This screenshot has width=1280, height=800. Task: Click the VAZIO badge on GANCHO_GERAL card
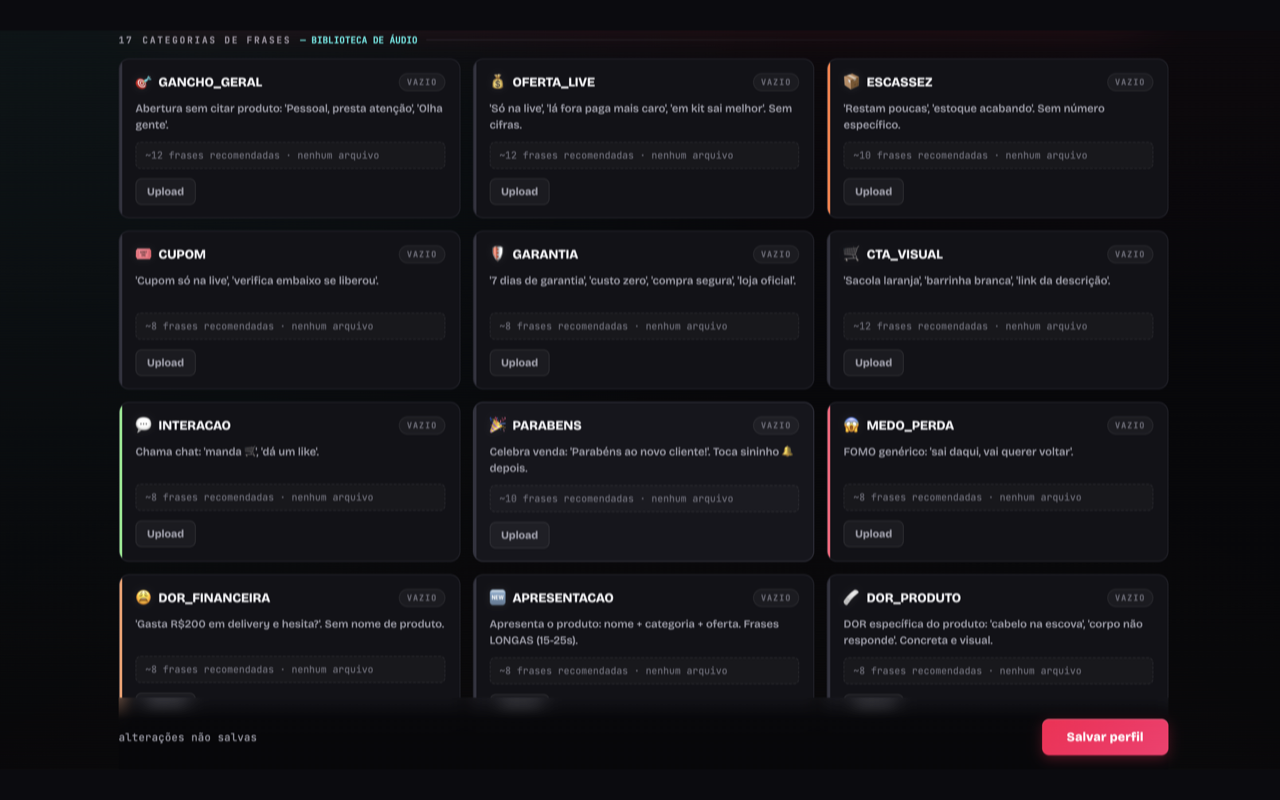pyautogui.click(x=422, y=82)
